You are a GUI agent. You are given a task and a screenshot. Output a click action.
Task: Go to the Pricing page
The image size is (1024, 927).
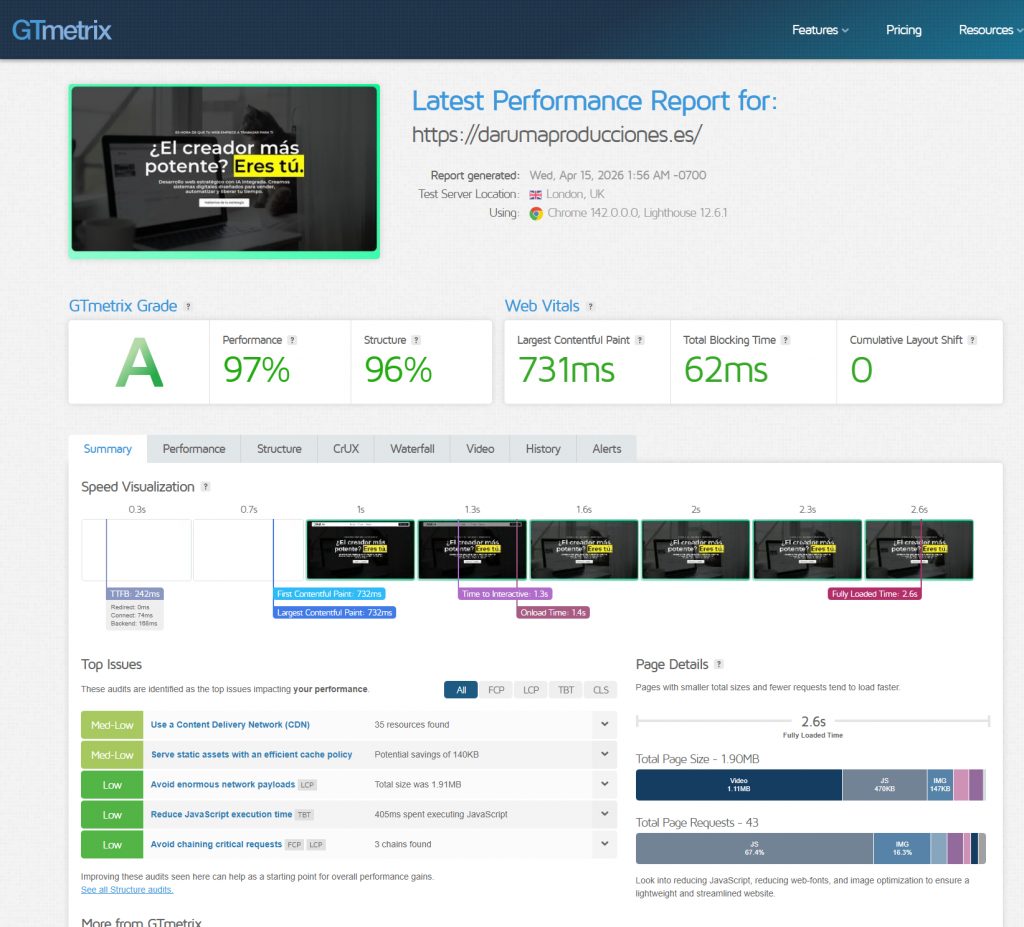(903, 30)
